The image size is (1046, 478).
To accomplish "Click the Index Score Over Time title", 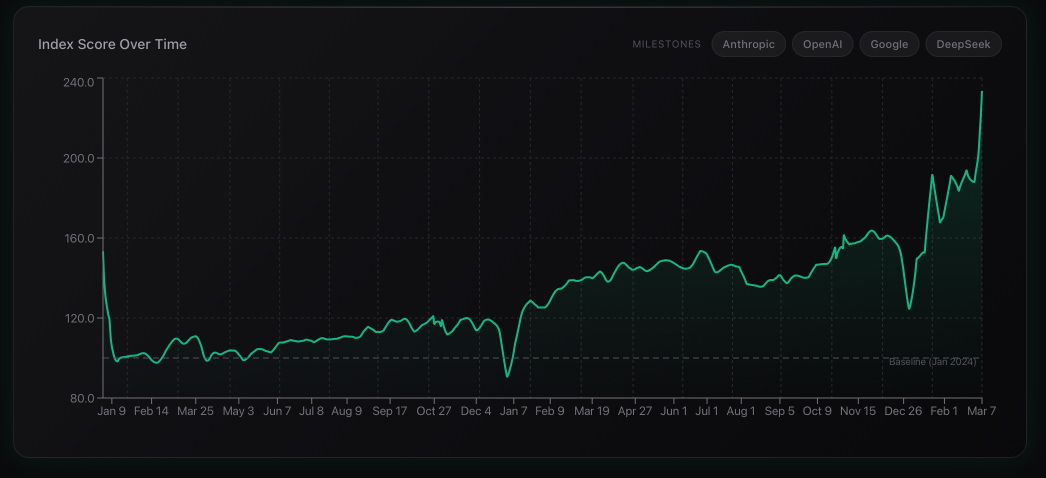I will (112, 44).
